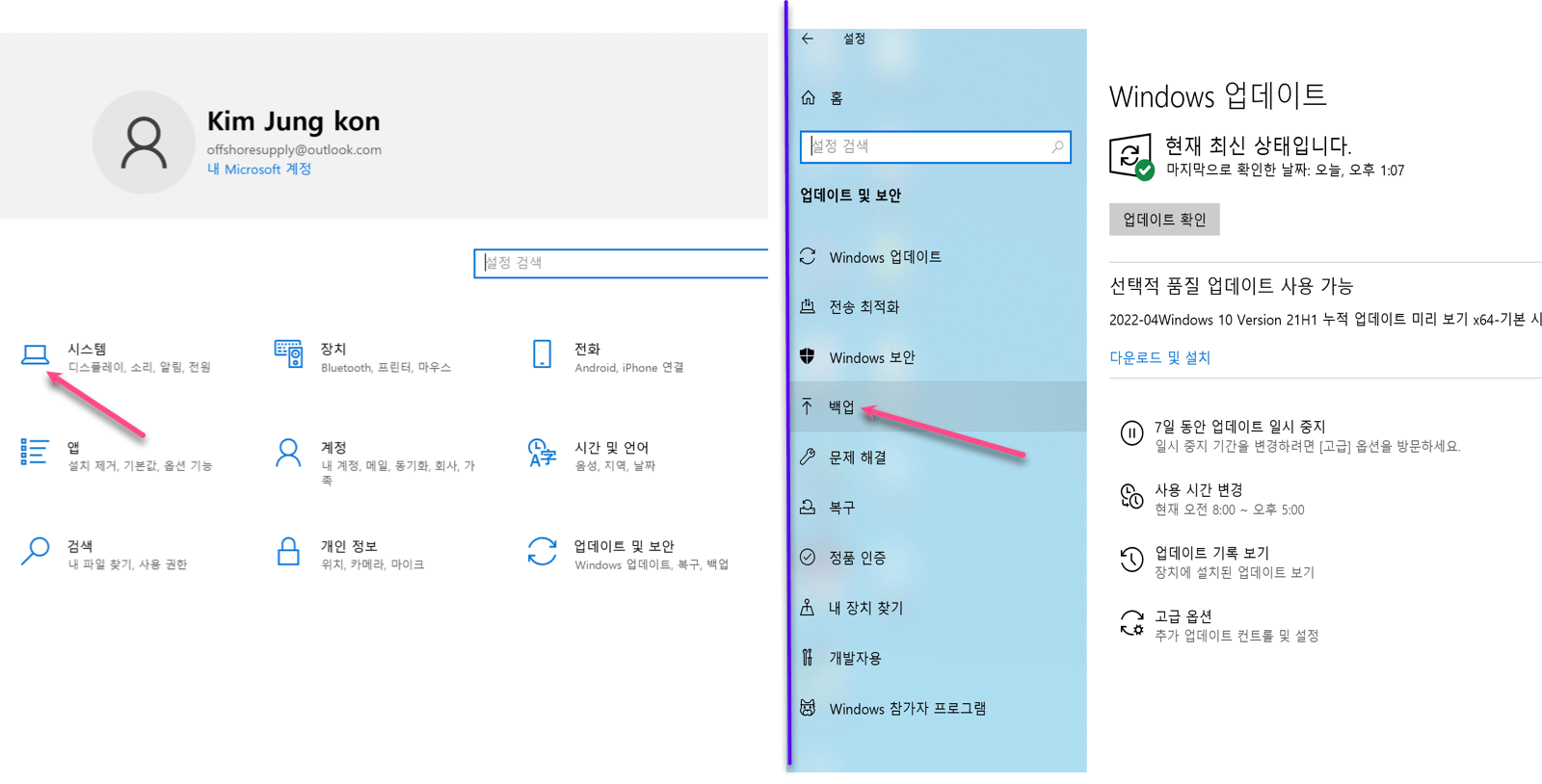Click the 백업 upward arrow icon
This screenshot has height=784, width=1542.
coord(808,406)
